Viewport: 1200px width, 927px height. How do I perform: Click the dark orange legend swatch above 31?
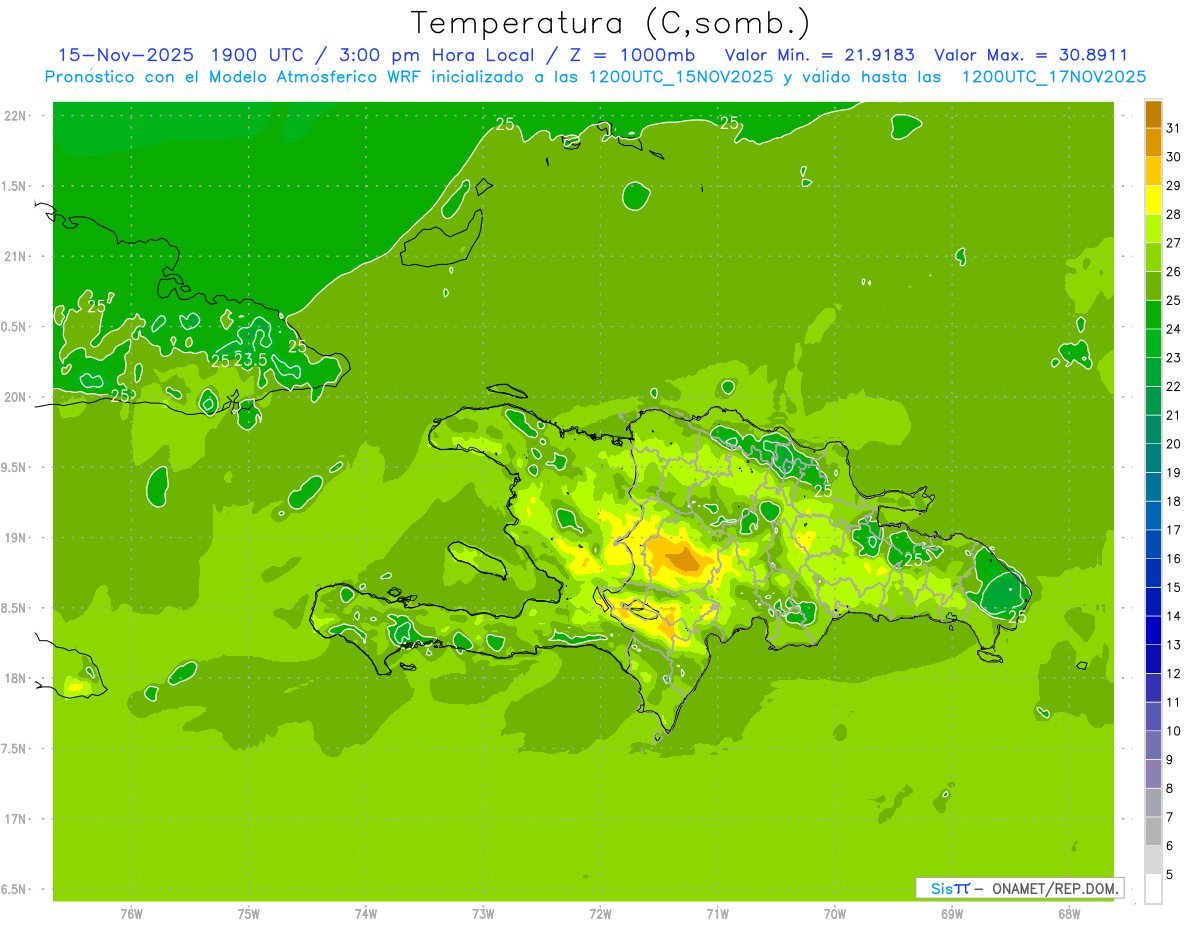tap(1153, 114)
